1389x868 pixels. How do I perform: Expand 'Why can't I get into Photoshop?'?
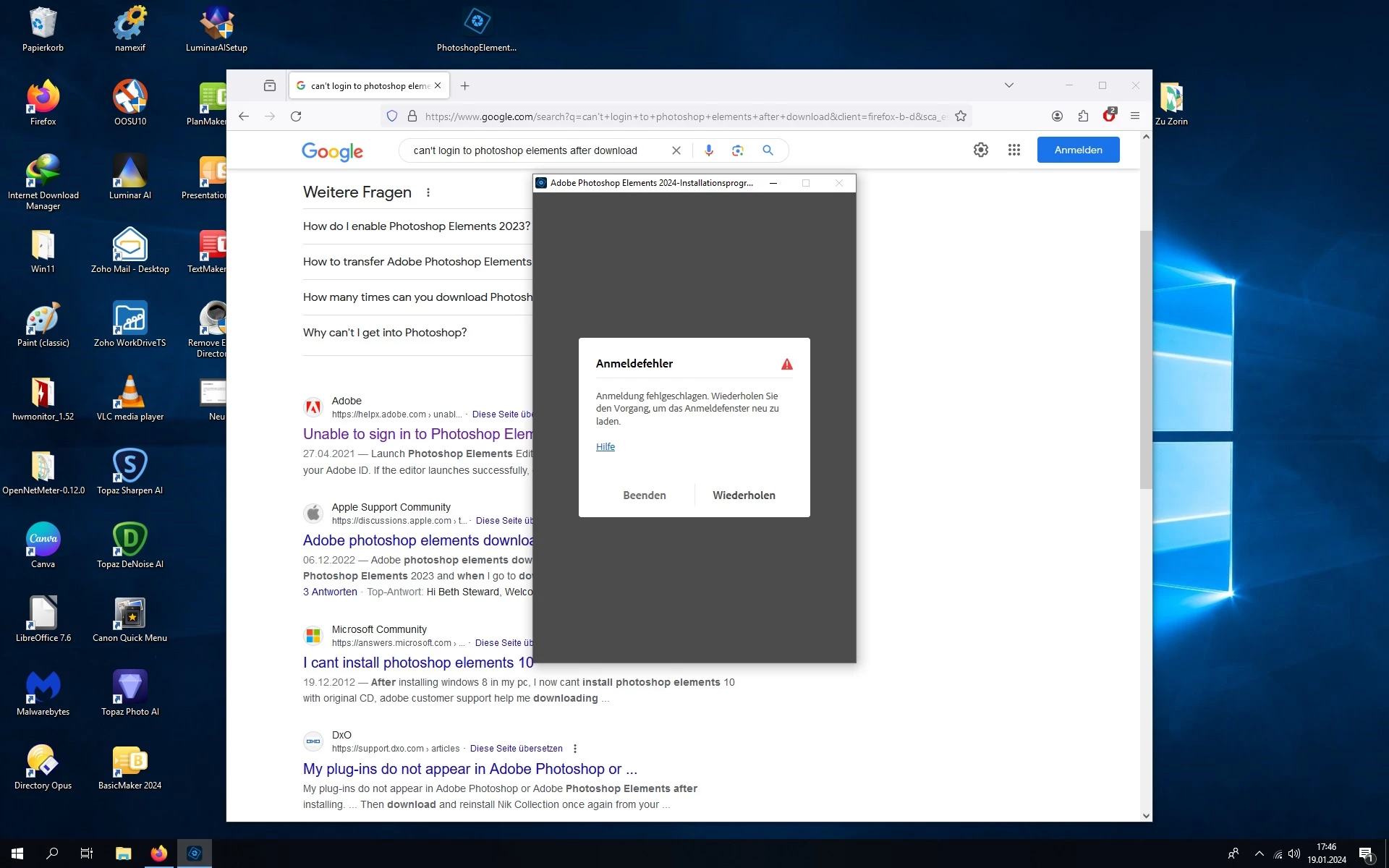(385, 333)
